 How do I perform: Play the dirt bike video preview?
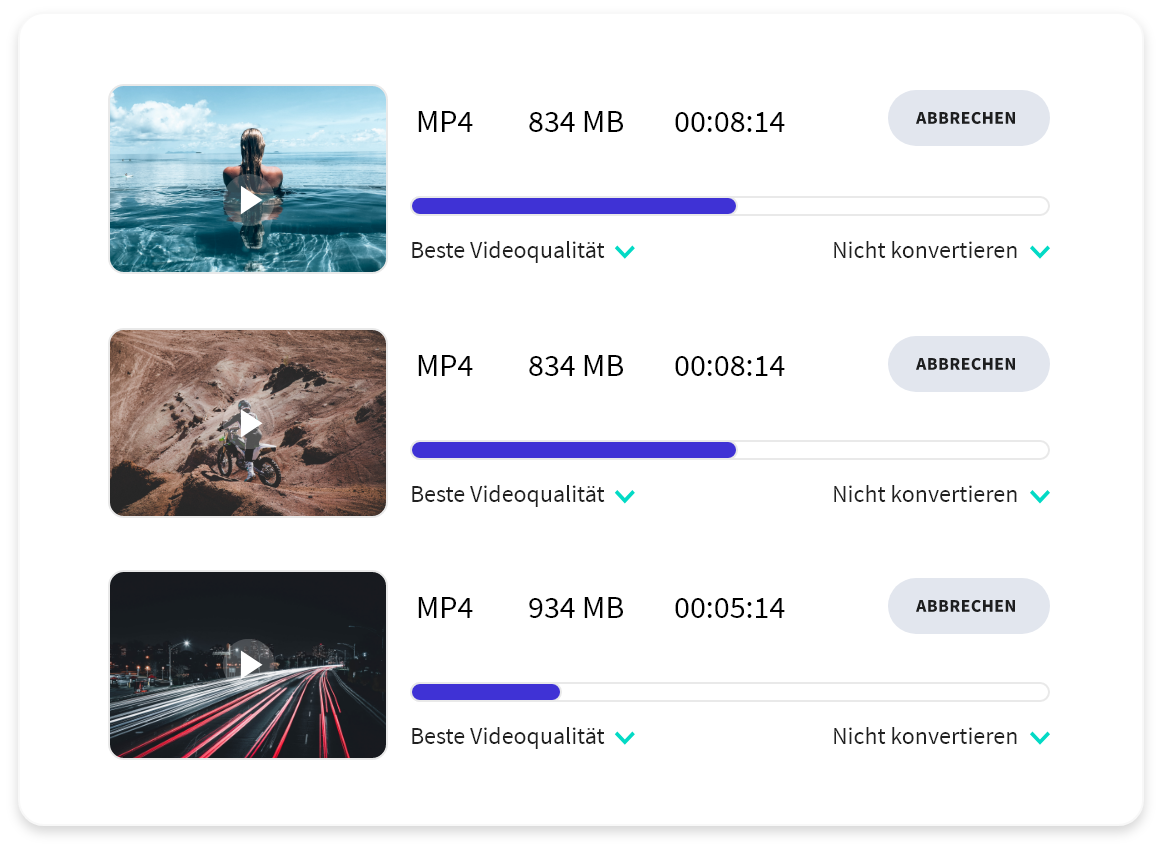point(250,424)
